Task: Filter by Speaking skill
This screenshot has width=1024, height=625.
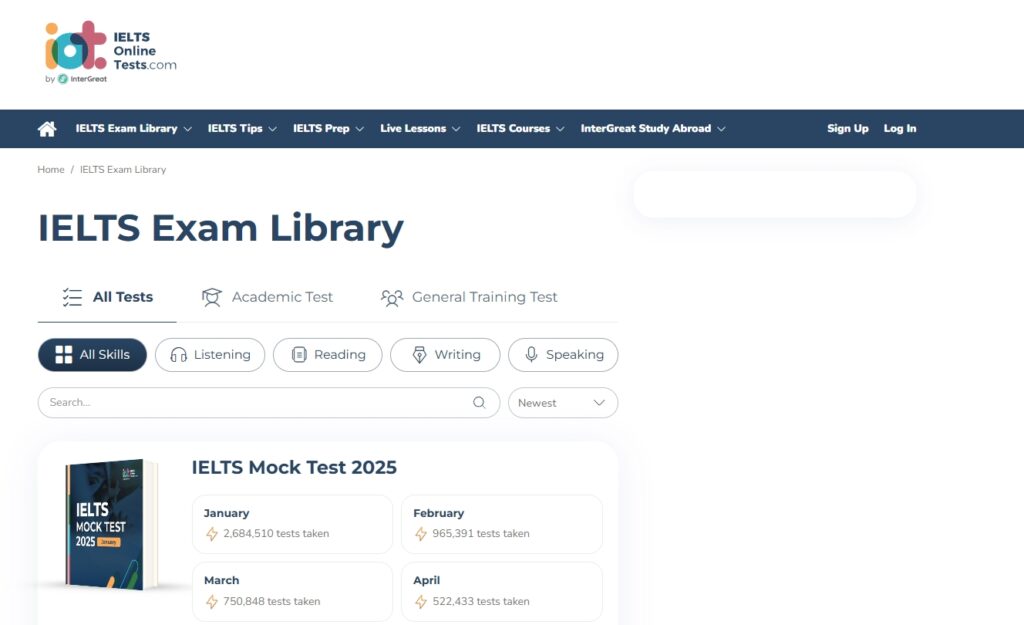Action: pyautogui.click(x=563, y=355)
